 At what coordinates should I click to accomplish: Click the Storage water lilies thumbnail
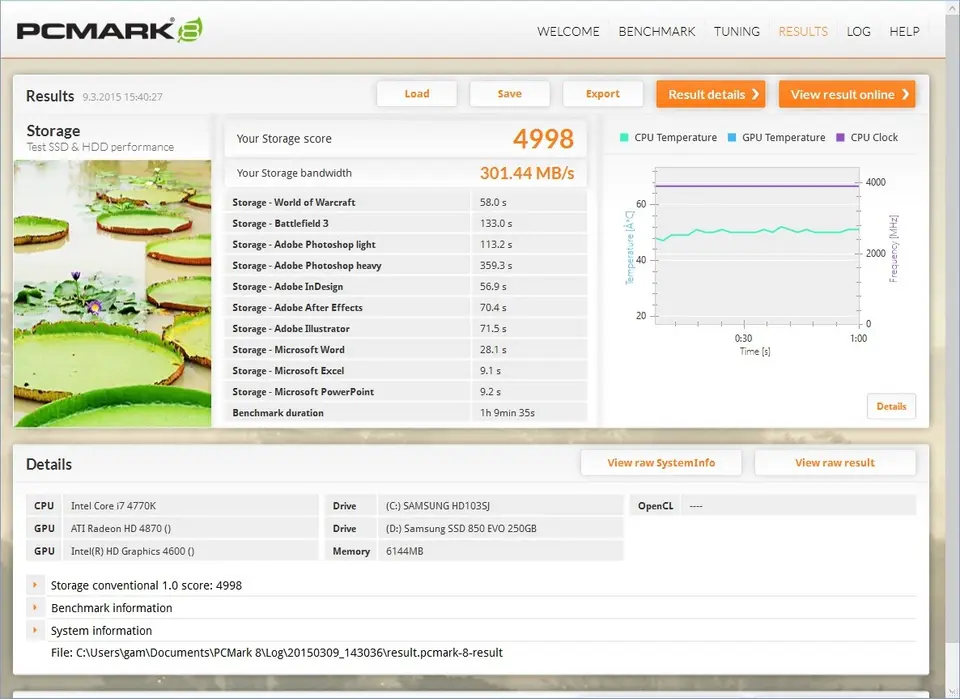112,293
